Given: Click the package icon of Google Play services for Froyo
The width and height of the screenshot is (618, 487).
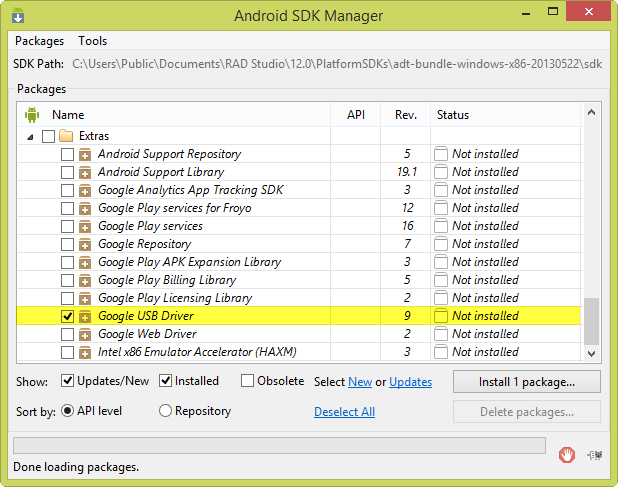Looking at the screenshot, I should [85, 208].
